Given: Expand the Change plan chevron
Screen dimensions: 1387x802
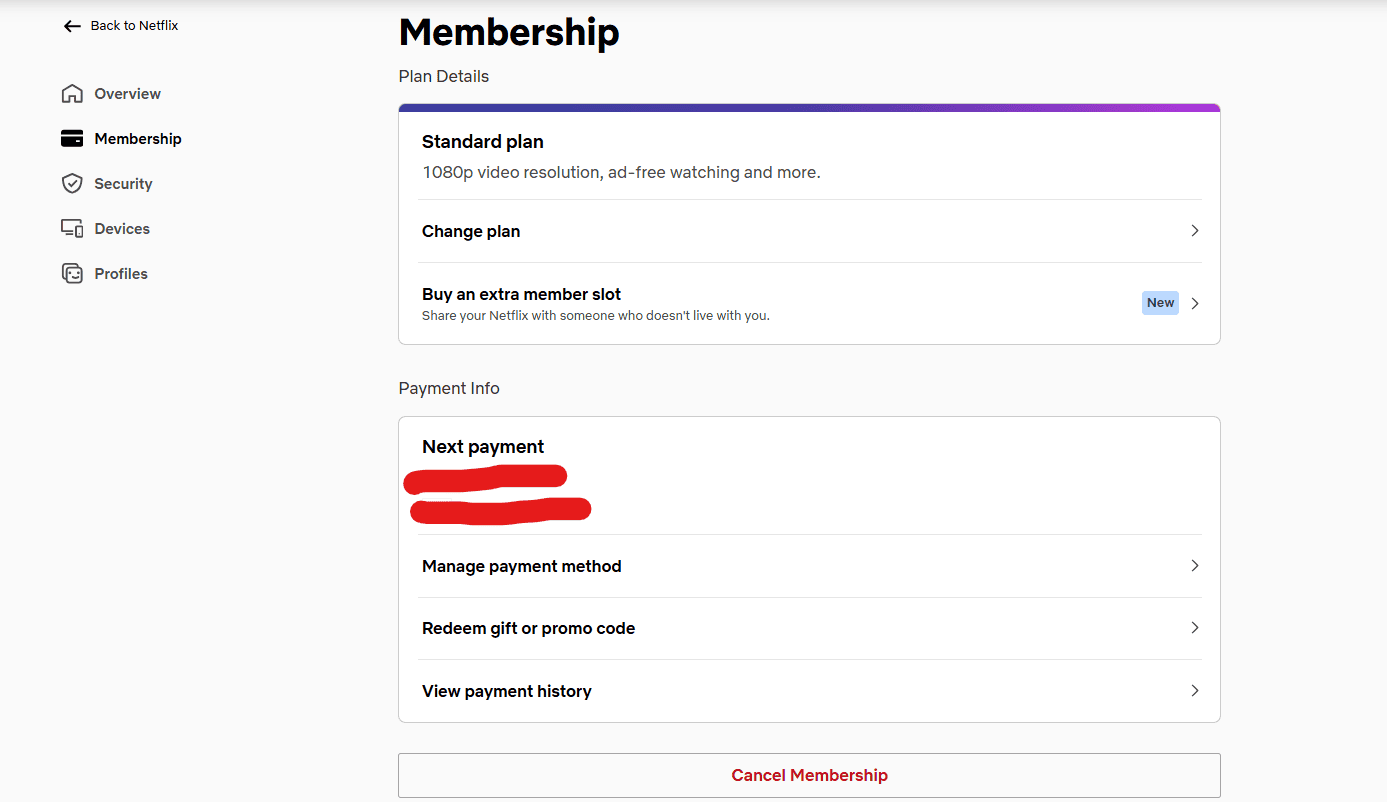Looking at the screenshot, I should 1194,231.
